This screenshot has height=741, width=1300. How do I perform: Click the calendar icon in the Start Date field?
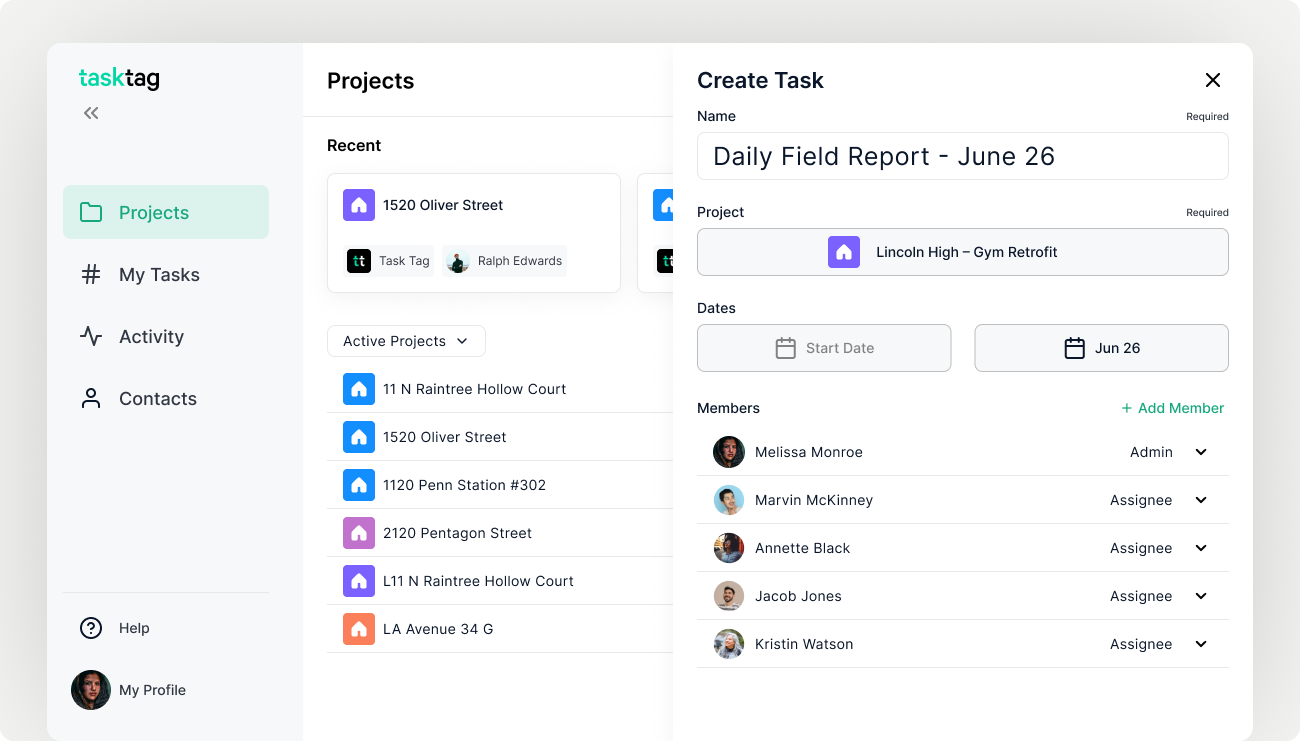coord(785,347)
